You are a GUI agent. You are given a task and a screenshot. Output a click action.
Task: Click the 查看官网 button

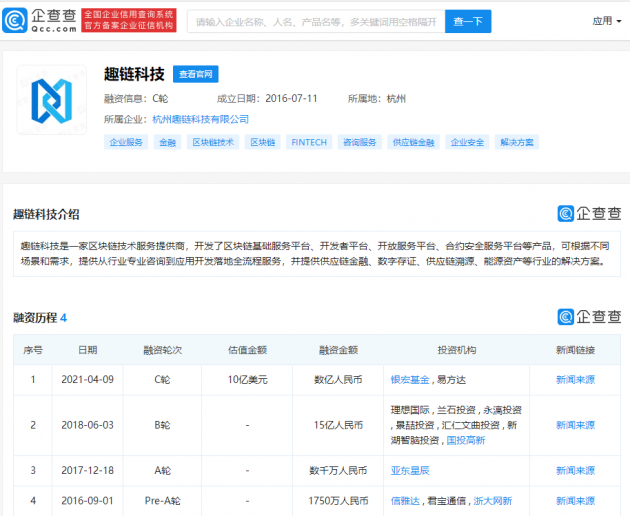[x=195, y=74]
